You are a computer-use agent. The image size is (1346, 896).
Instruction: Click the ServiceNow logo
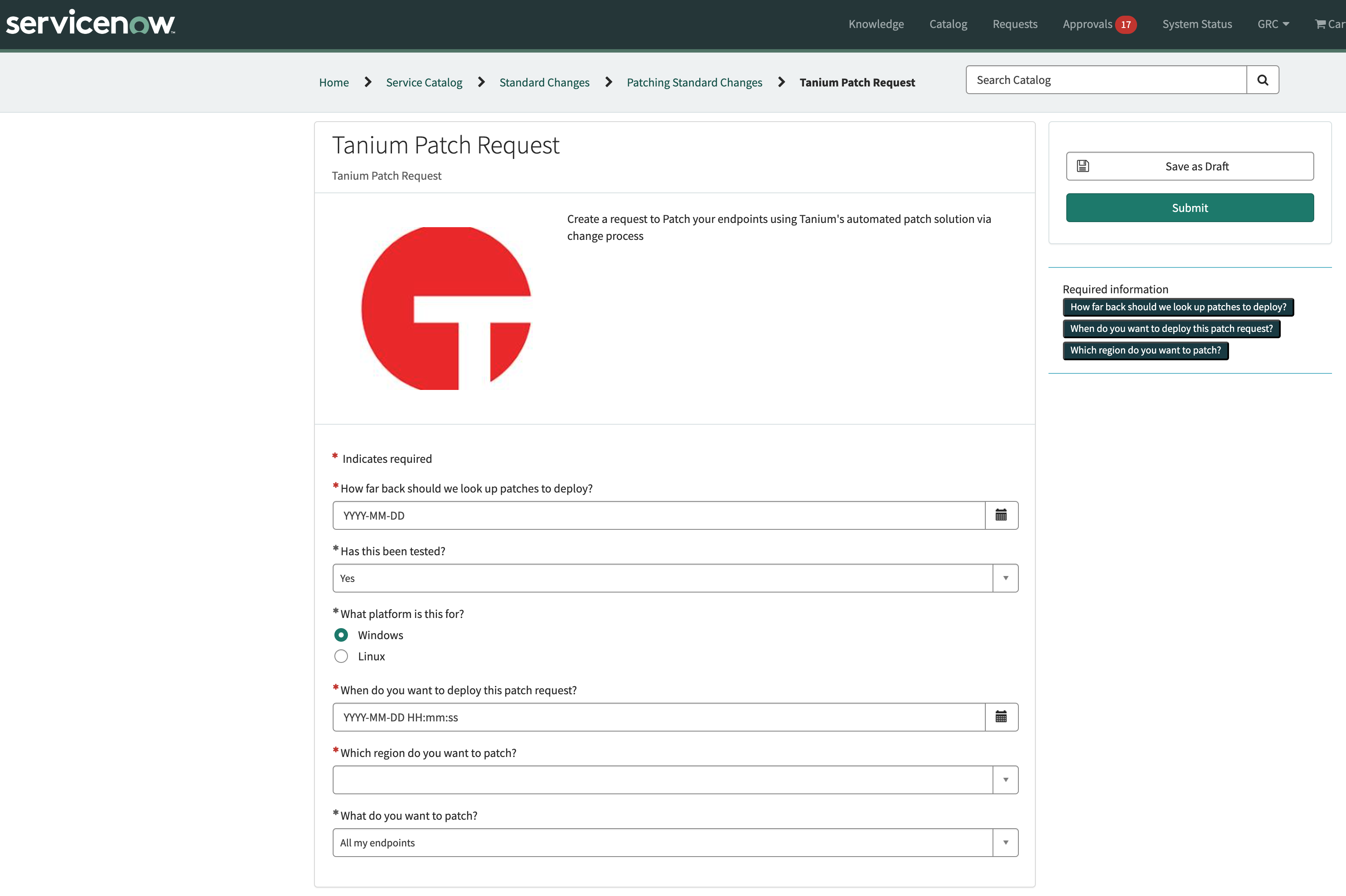[90, 23]
